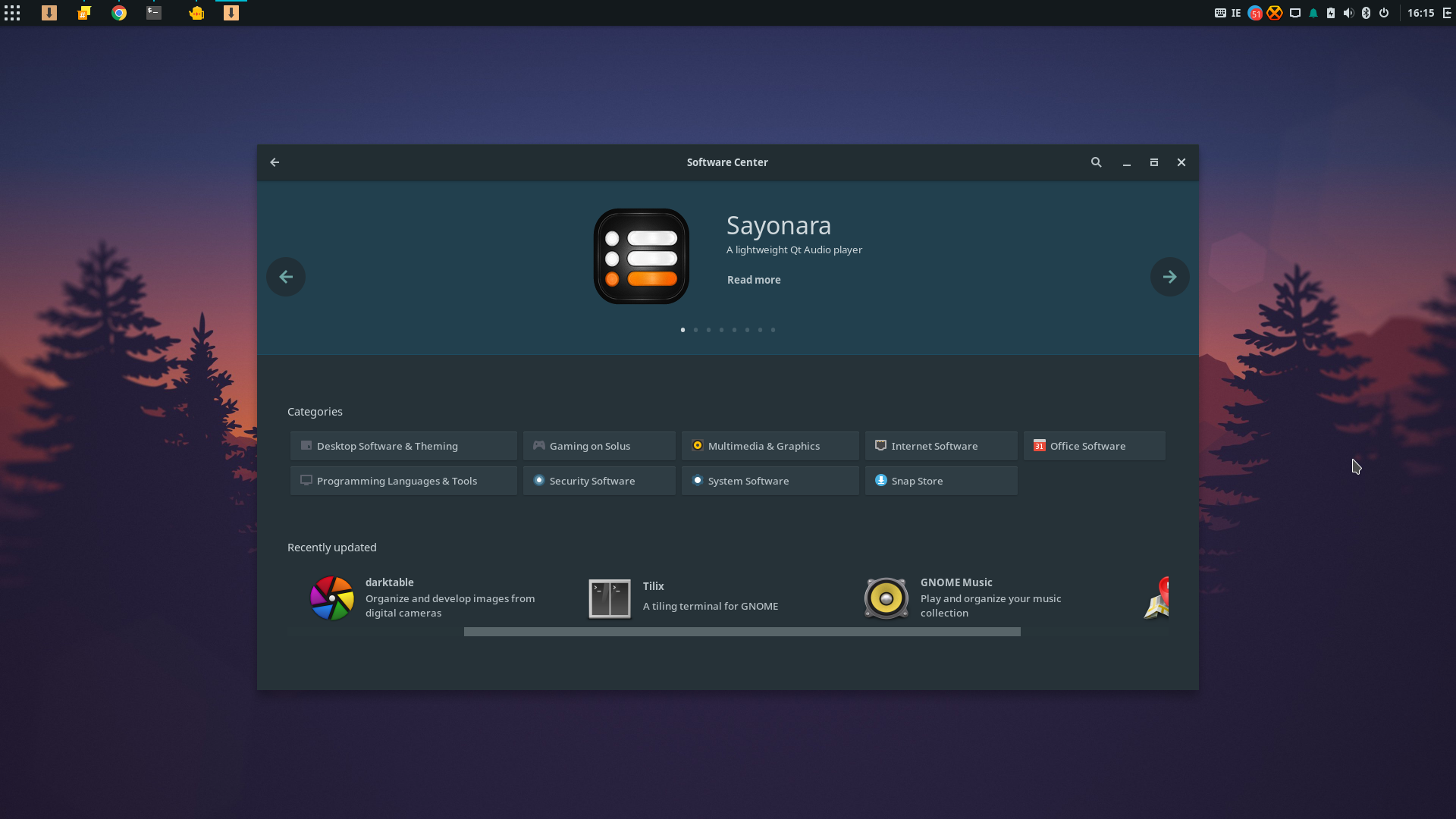1456x819 pixels.
Task: Open Internet Software category
Action: [x=941, y=446]
